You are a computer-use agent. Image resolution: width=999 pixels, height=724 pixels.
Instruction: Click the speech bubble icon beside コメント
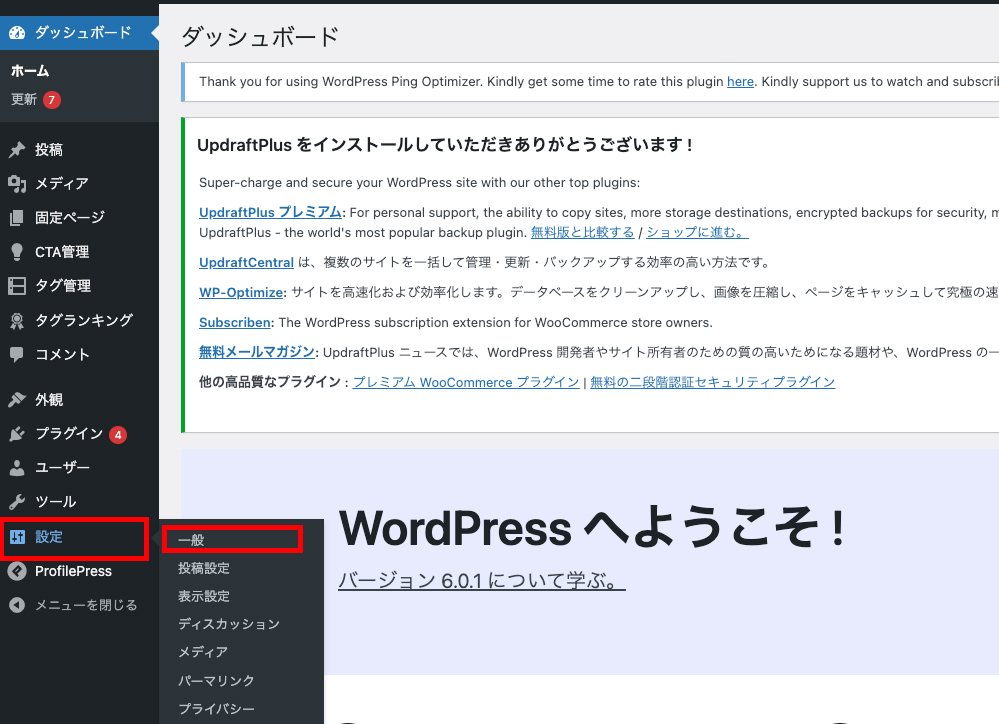point(17,354)
